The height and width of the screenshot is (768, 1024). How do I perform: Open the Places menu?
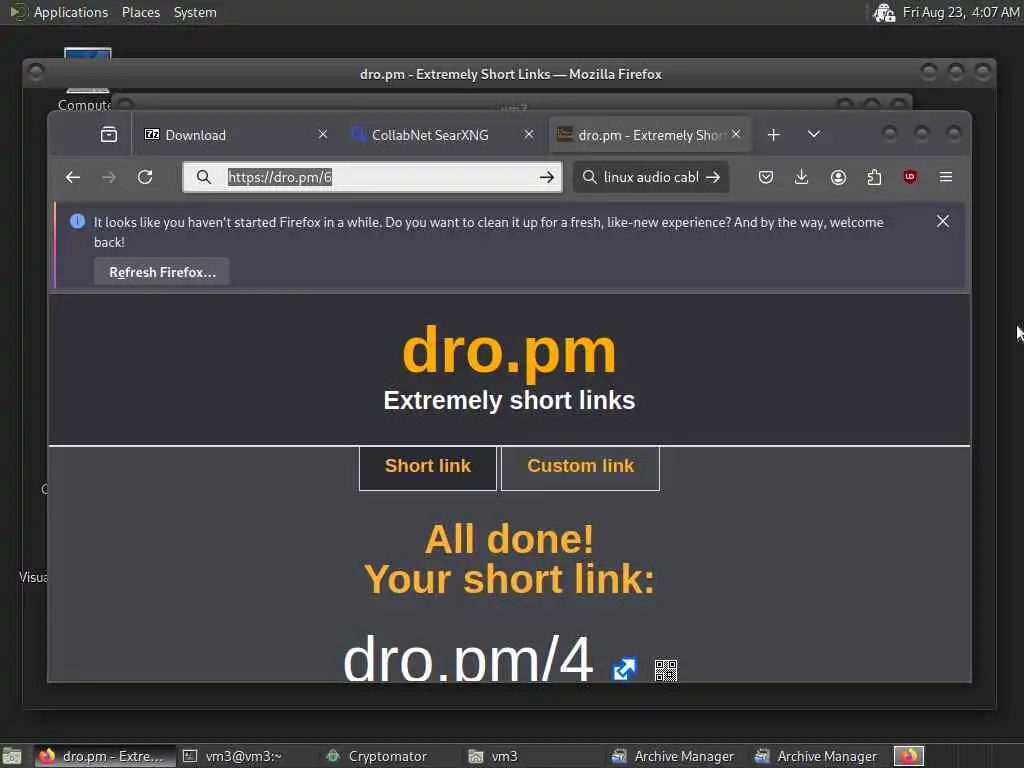click(140, 12)
